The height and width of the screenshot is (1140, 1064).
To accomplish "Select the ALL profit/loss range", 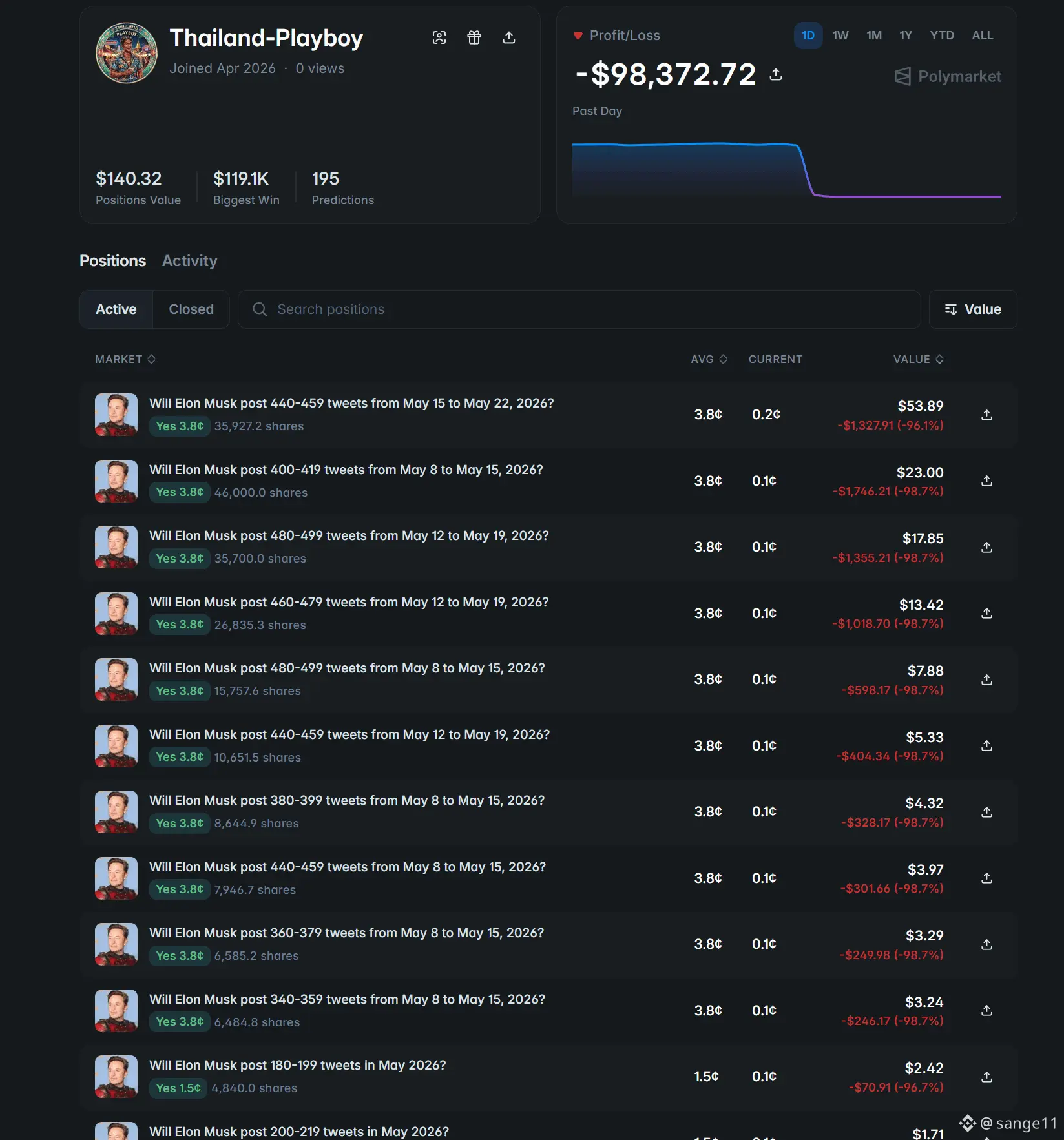I will (983, 36).
